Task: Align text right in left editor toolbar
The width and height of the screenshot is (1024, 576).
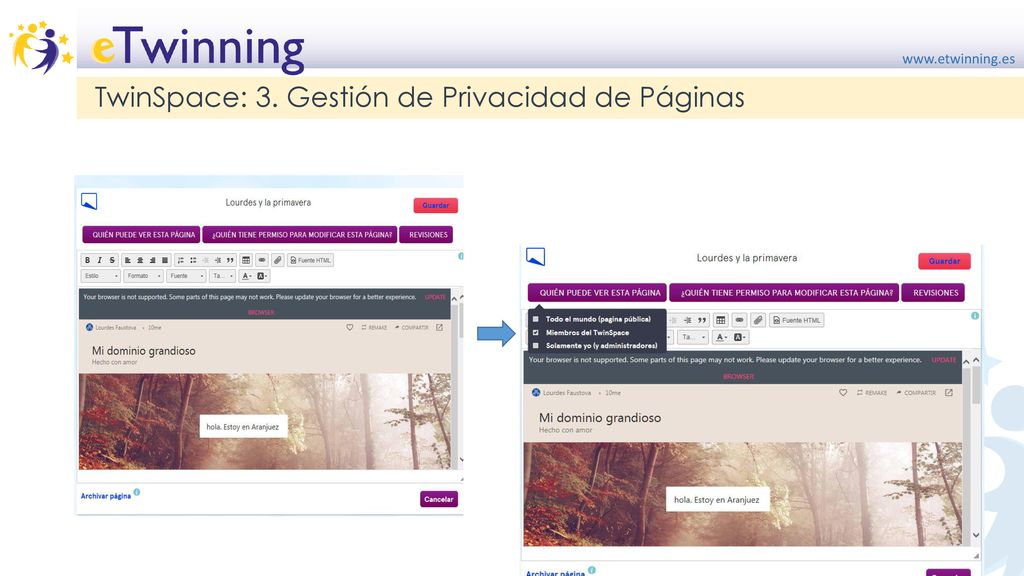Action: click(152, 260)
